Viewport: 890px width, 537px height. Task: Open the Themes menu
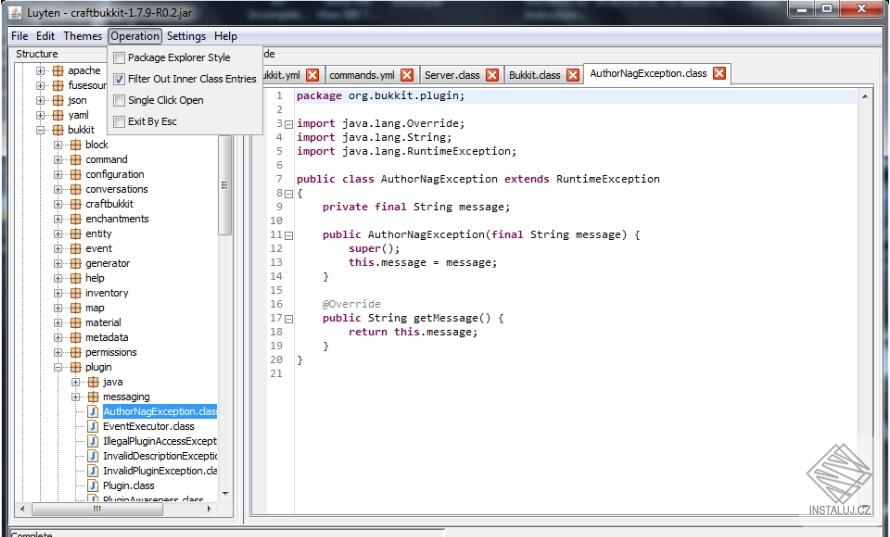coord(82,36)
